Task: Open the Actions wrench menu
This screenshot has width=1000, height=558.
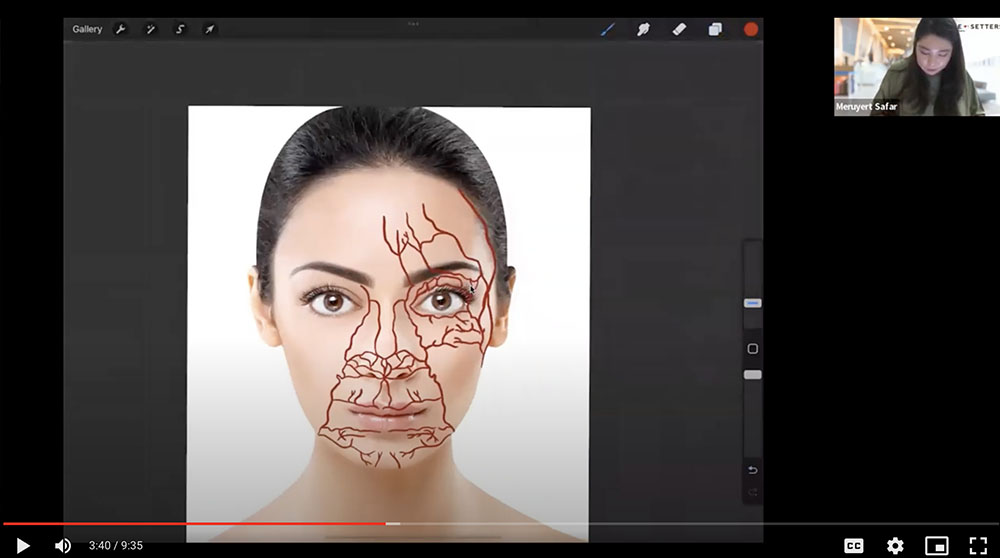Action: 120,29
